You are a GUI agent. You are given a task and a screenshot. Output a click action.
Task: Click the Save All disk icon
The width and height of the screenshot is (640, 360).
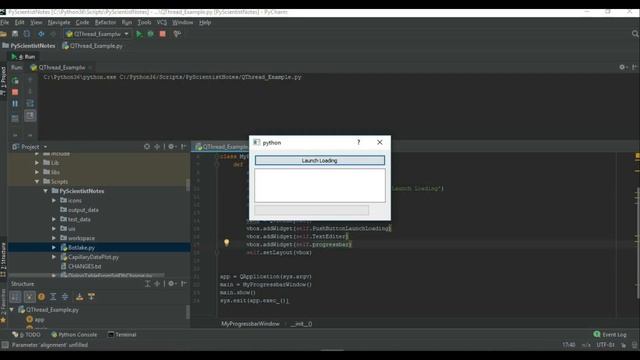(15, 34)
